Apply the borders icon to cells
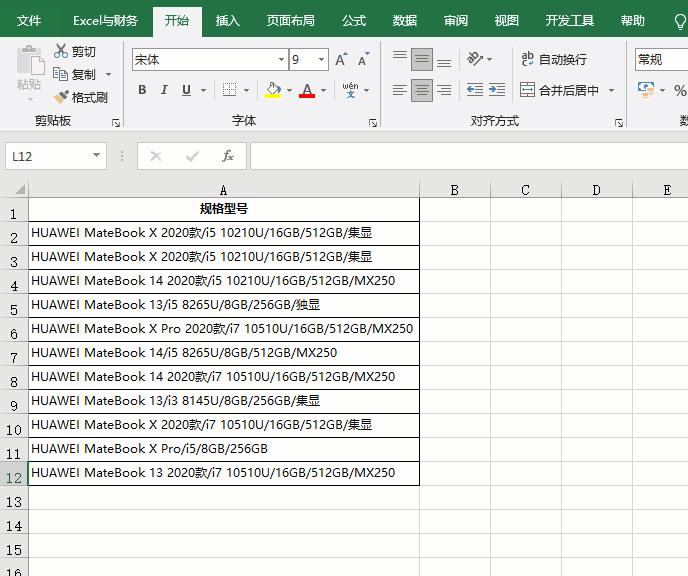The height and width of the screenshot is (576, 688). 229,90
